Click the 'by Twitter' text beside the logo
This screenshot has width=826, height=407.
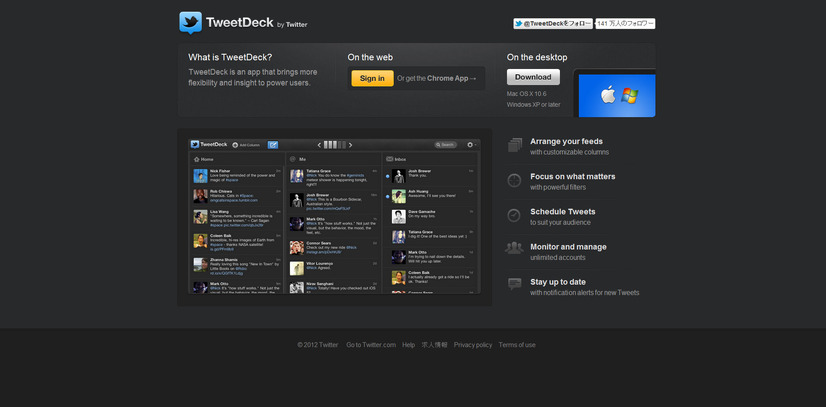(292, 25)
